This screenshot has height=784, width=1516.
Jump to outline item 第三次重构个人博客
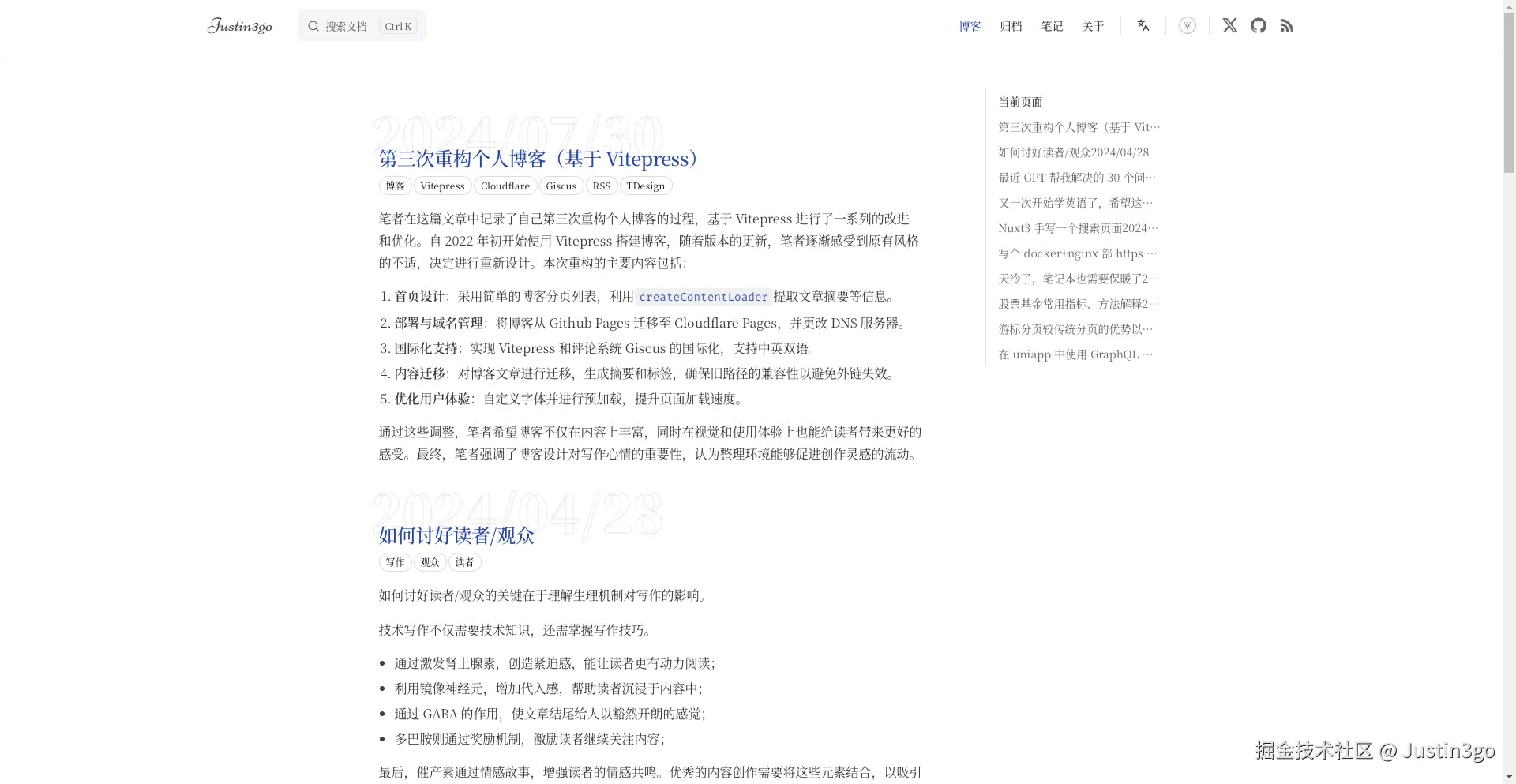pyautogui.click(x=1079, y=127)
